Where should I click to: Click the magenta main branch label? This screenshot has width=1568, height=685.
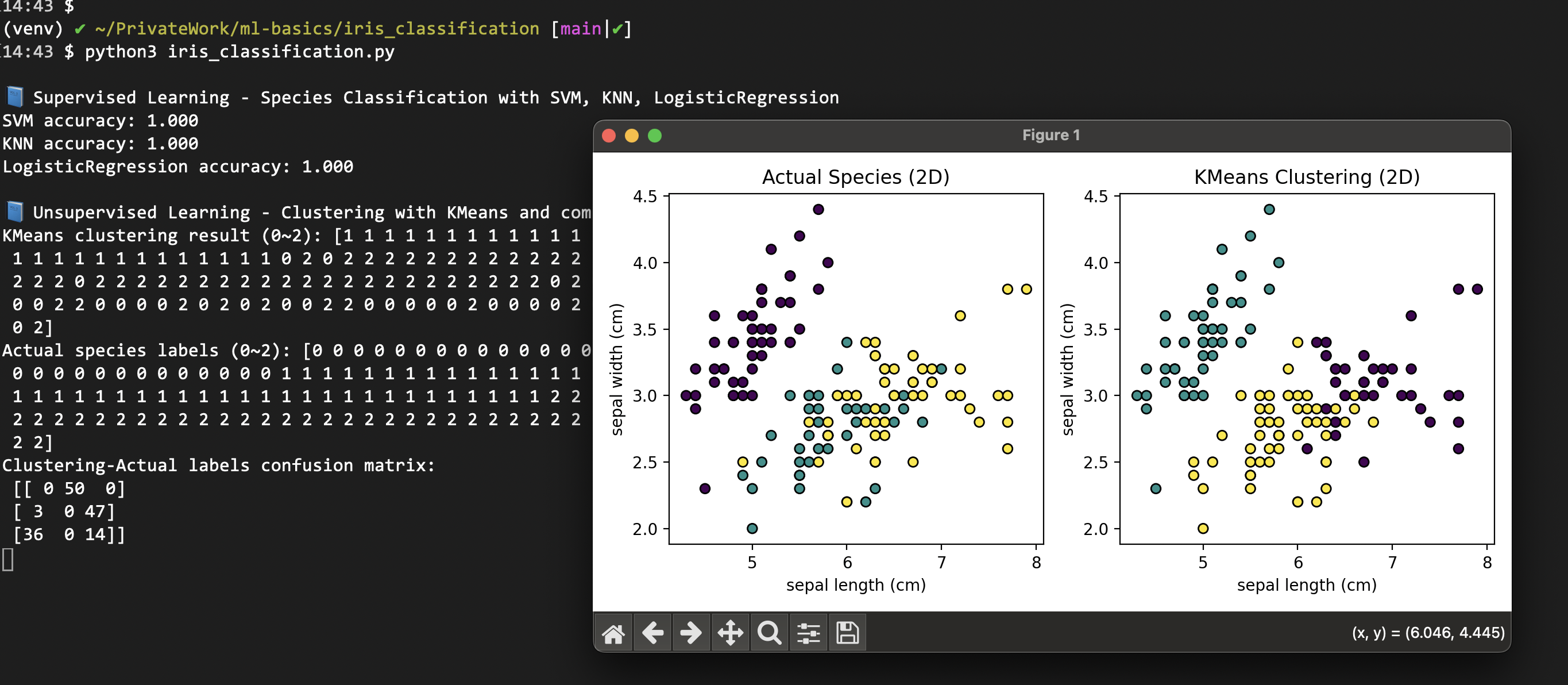coord(580,29)
